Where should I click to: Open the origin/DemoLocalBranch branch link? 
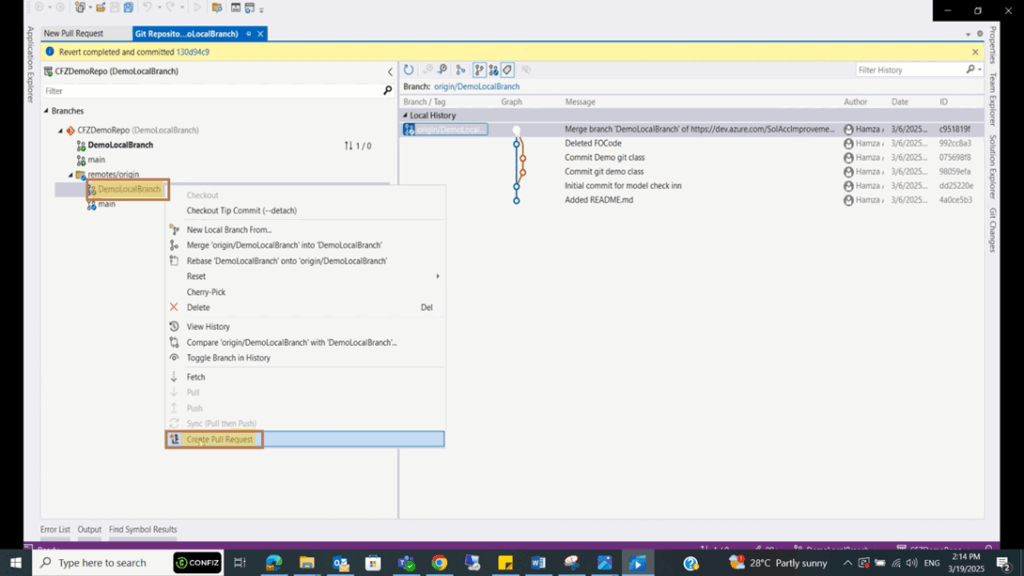point(477,86)
